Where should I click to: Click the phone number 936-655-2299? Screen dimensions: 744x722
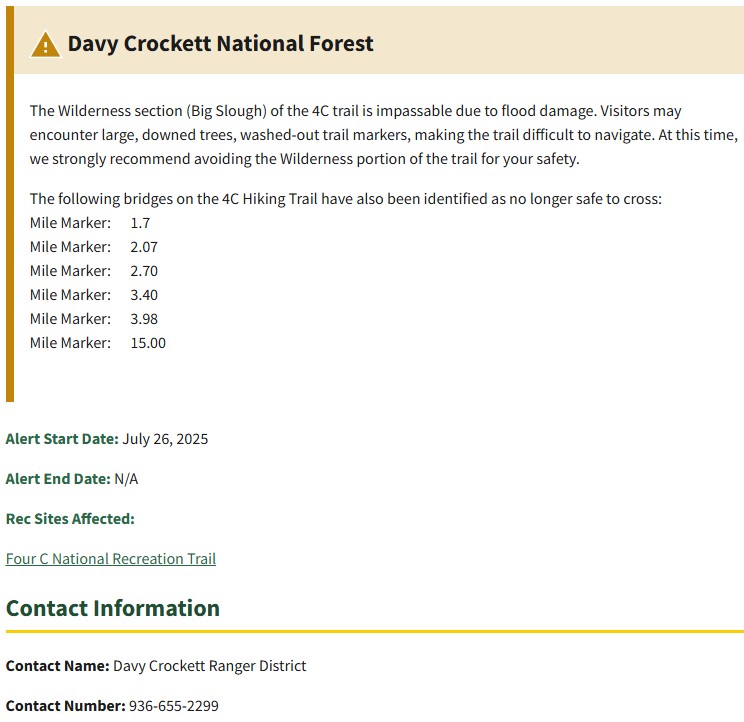(173, 706)
